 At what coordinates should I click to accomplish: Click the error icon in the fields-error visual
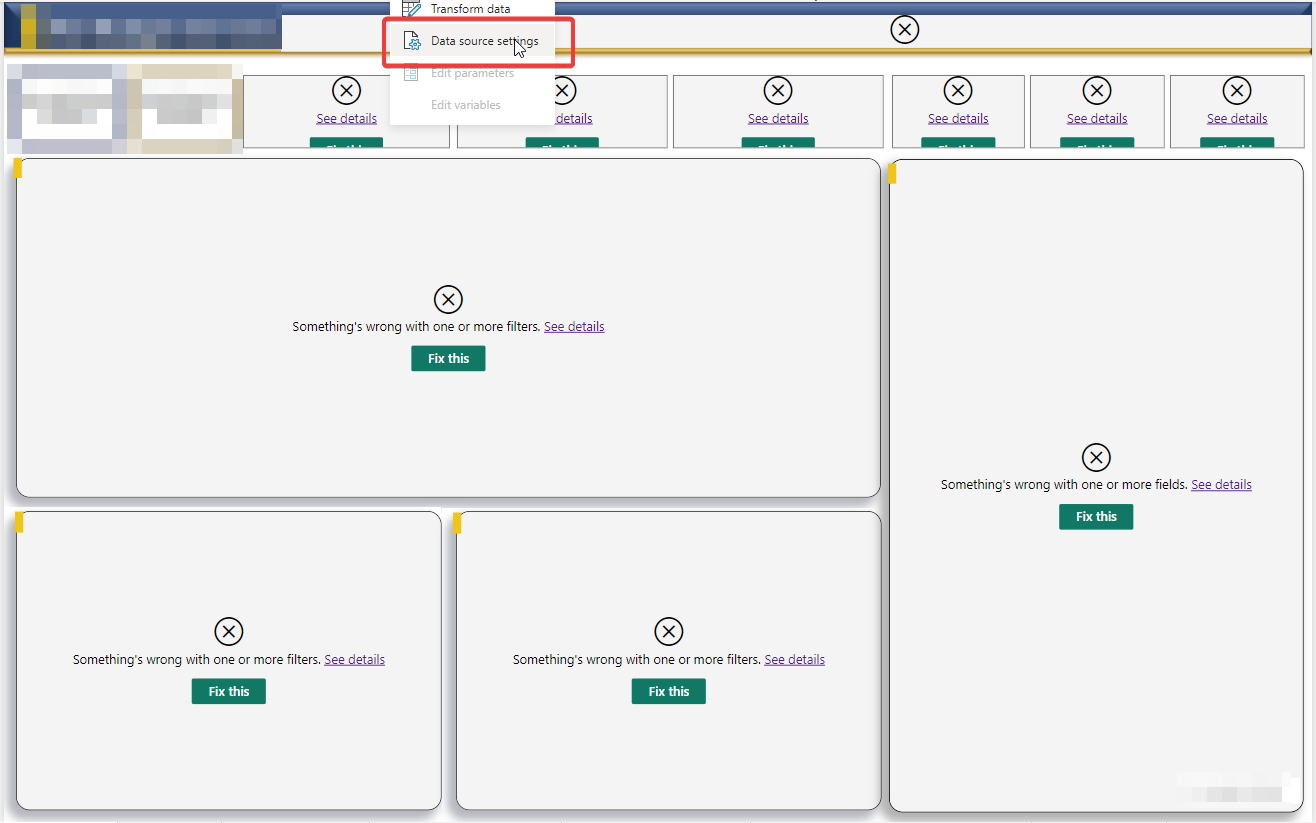click(x=1096, y=458)
